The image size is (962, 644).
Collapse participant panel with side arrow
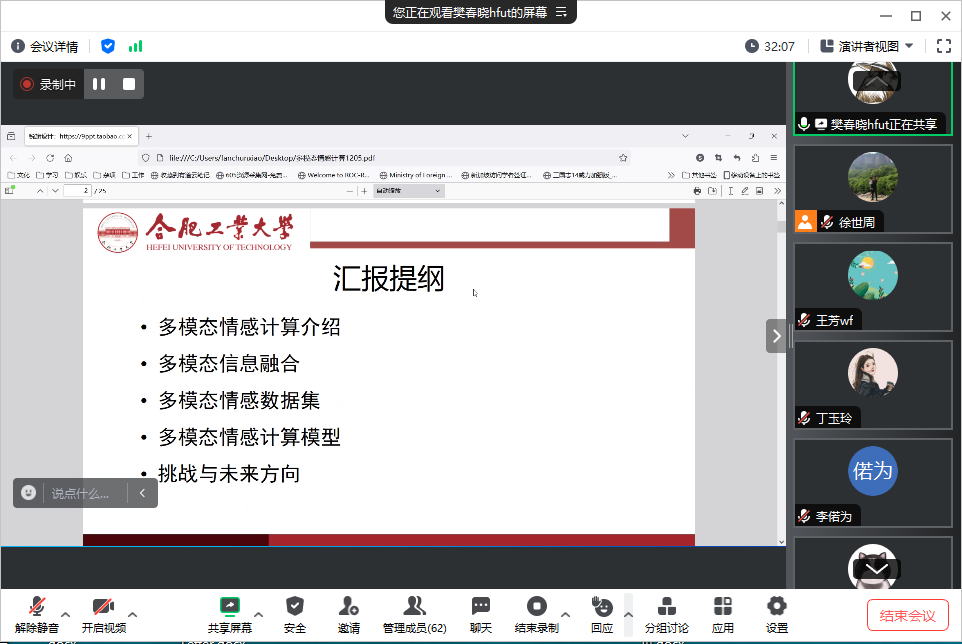coord(777,336)
